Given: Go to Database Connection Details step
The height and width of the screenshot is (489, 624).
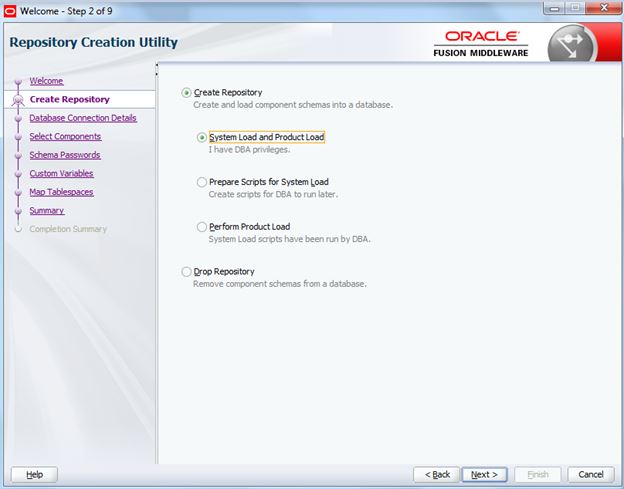Looking at the screenshot, I should pos(83,118).
